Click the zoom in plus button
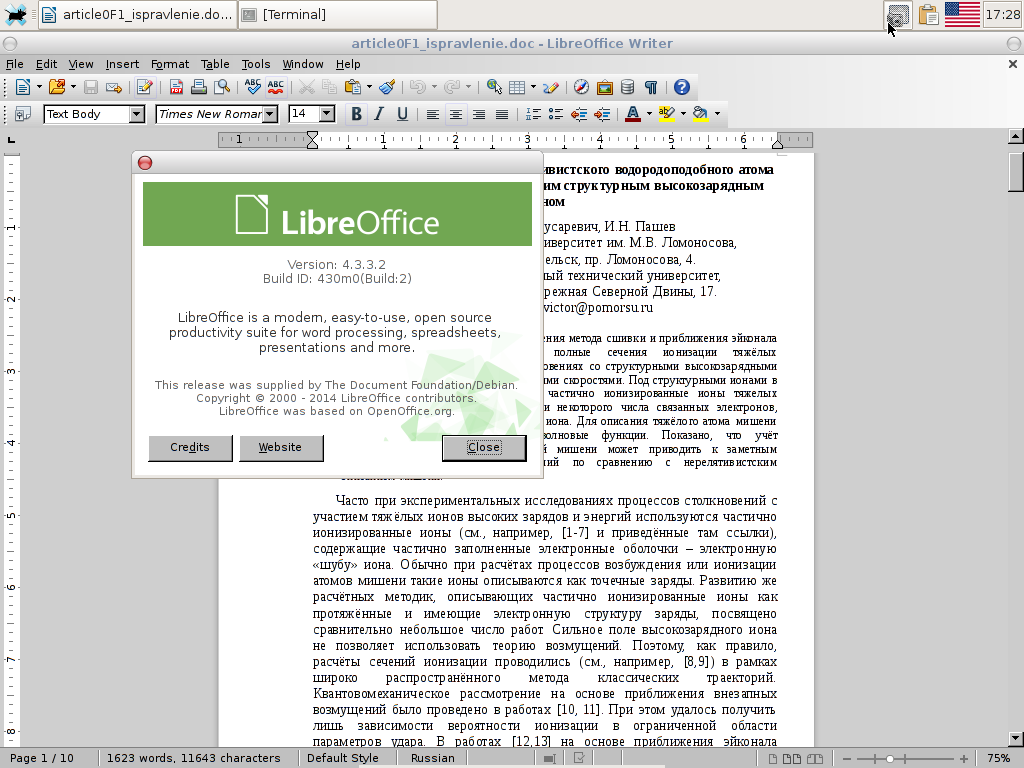The height and width of the screenshot is (768, 1024). click(964, 758)
